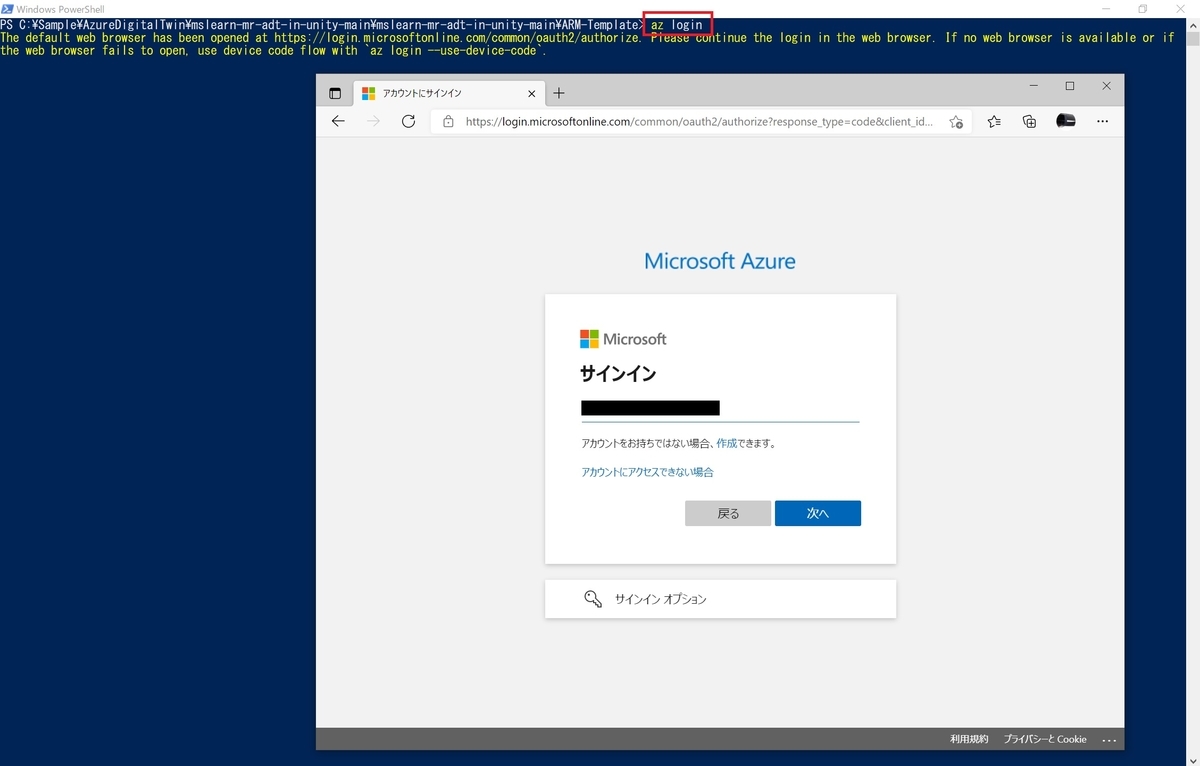Image resolution: width=1200 pixels, height=766 pixels.
Task: Reload the sign-in page
Action: 408,121
